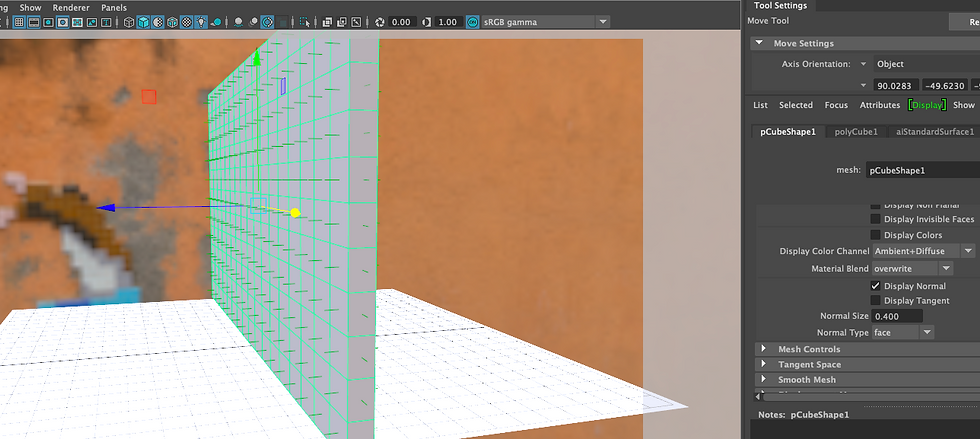Click the exposure reset icon
This screenshot has height=439, width=980.
(380, 22)
